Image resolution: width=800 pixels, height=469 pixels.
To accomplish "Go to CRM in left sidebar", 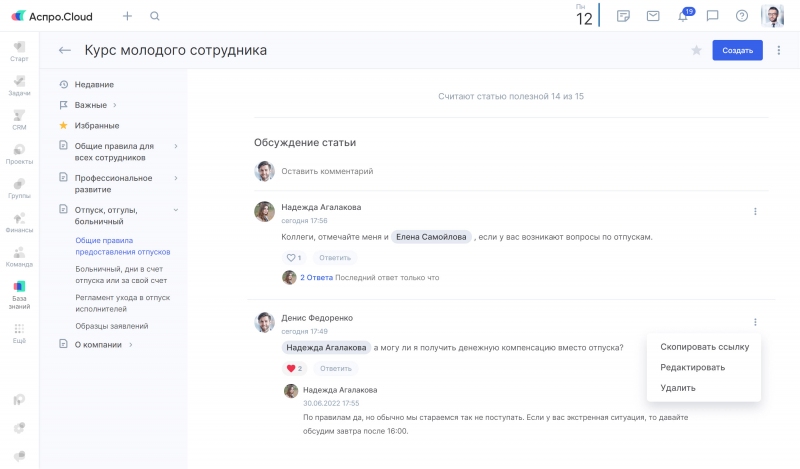I will coord(19,121).
